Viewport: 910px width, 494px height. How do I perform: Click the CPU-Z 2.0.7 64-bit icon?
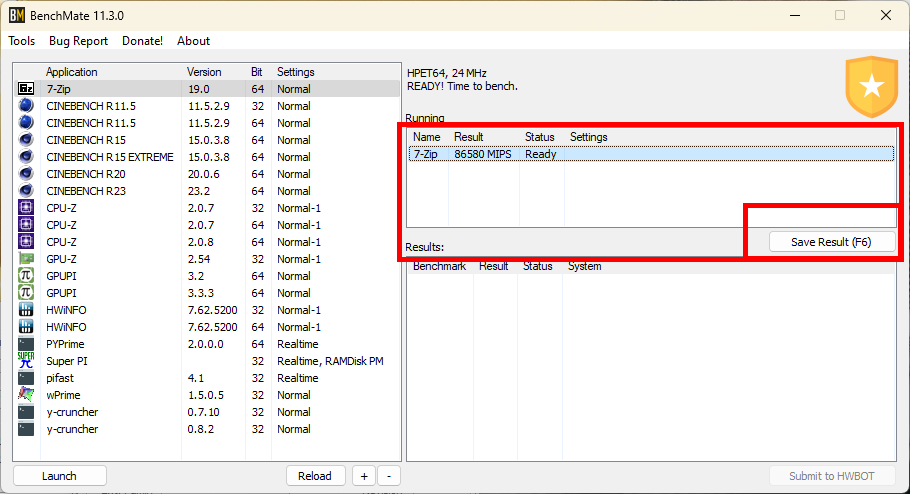tap(26, 225)
